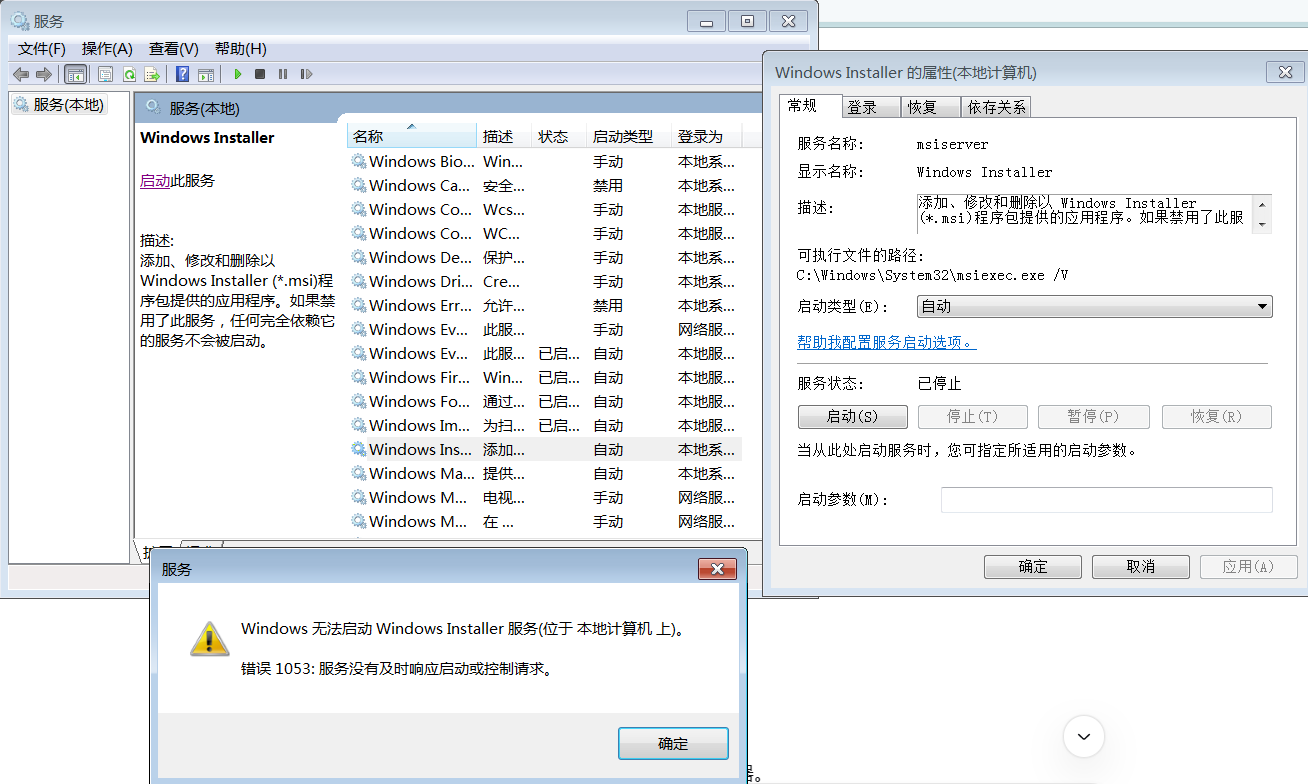1308x784 pixels.
Task: Select the Windows Error service row
Action: coord(545,305)
